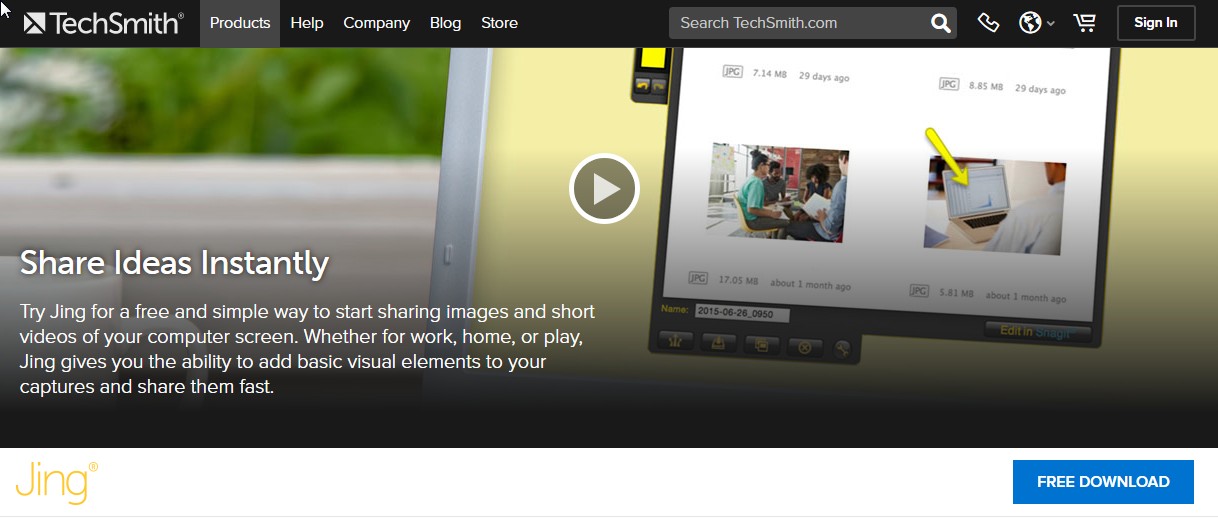Open the Store page

tap(499, 22)
